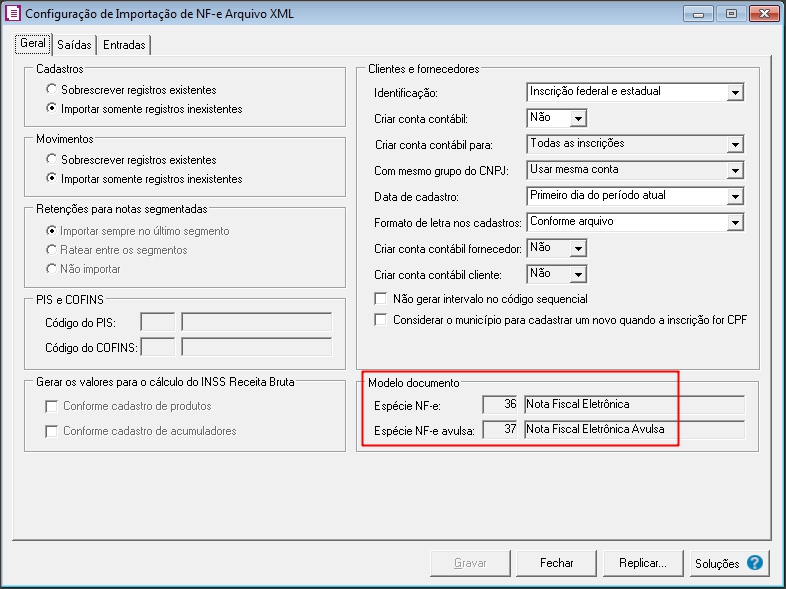This screenshot has height=589, width=786.
Task: Open Criar conta contábil cliente dropdown
Action: coord(577,274)
